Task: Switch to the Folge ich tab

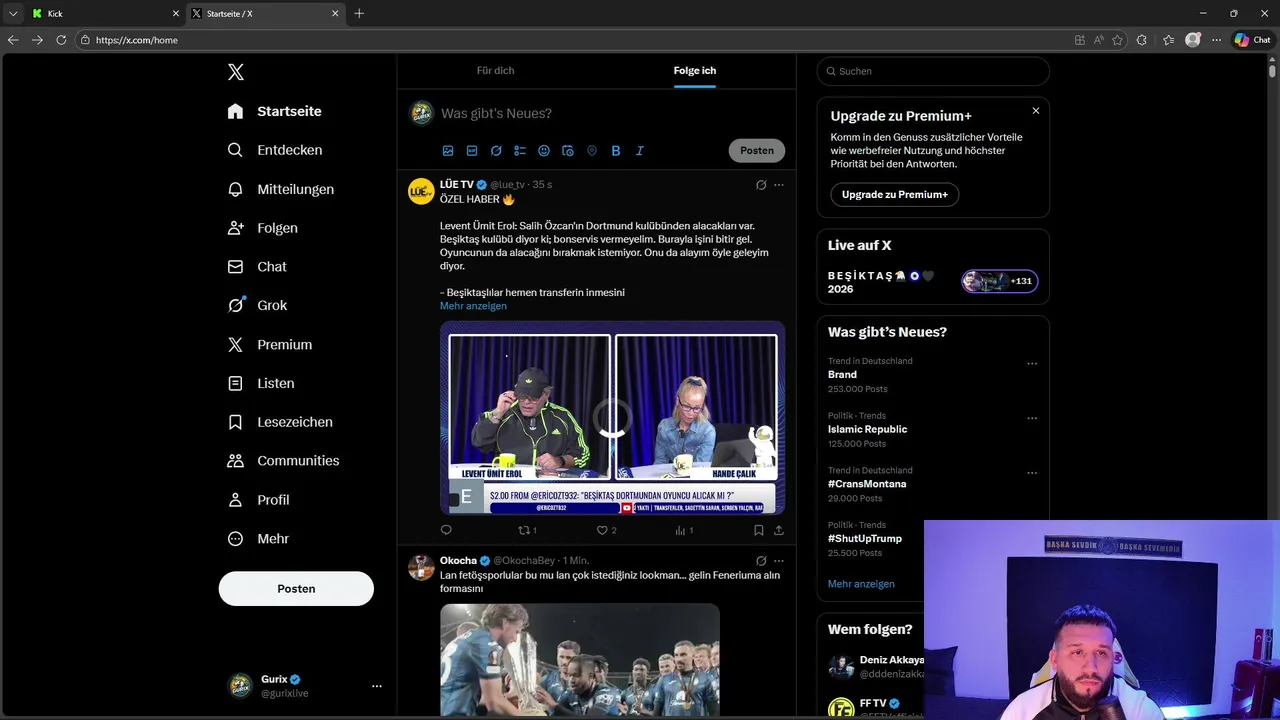Action: (695, 71)
